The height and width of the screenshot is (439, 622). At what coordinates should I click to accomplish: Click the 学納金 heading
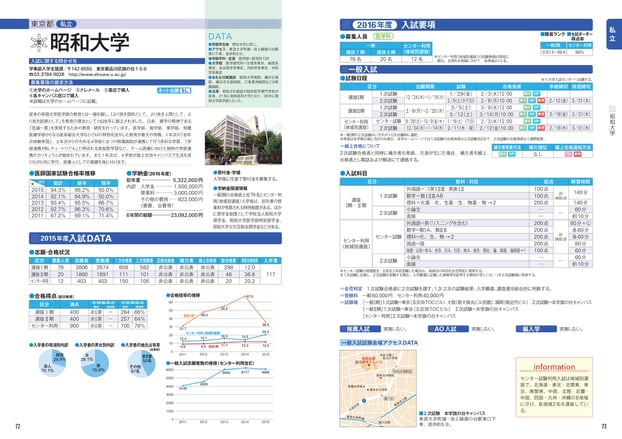[149, 173]
